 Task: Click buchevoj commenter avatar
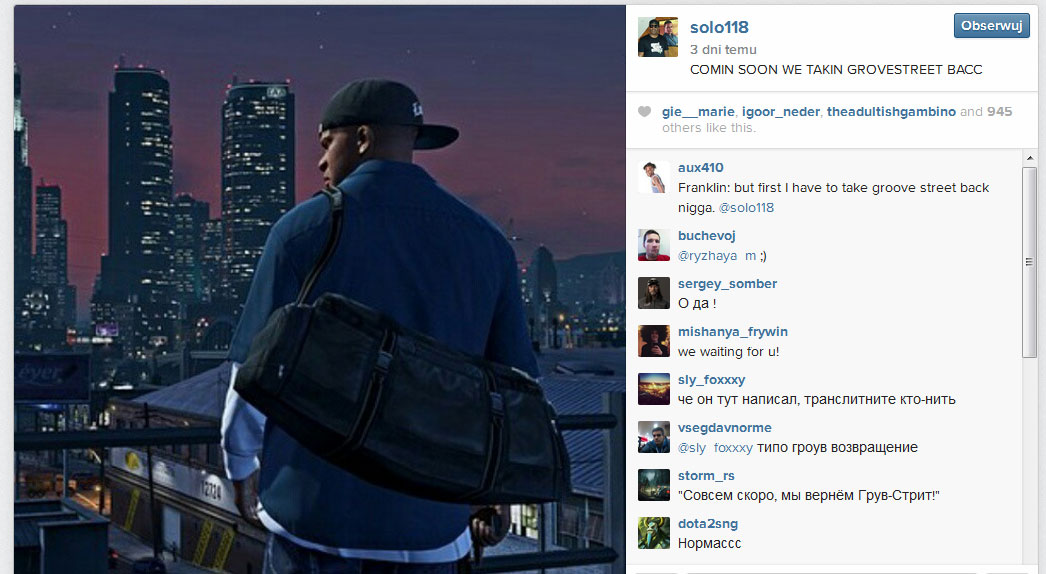coord(654,245)
